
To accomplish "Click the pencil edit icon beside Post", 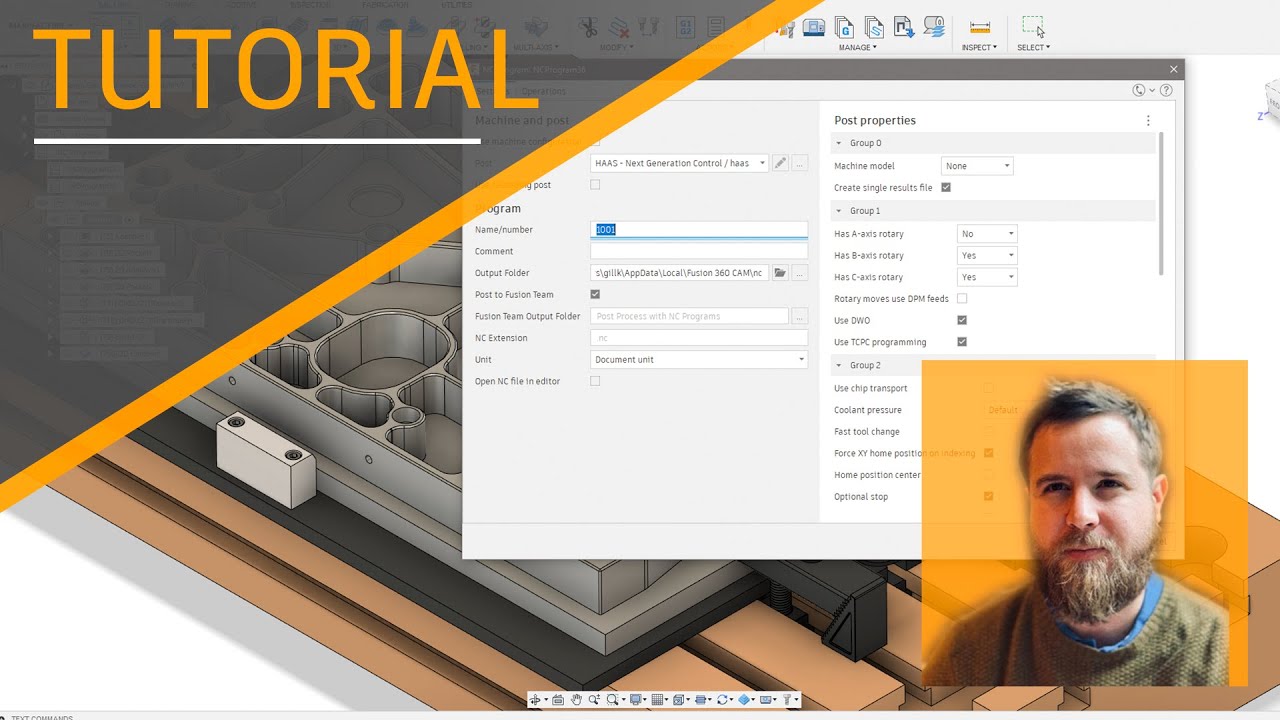I will click(780, 163).
